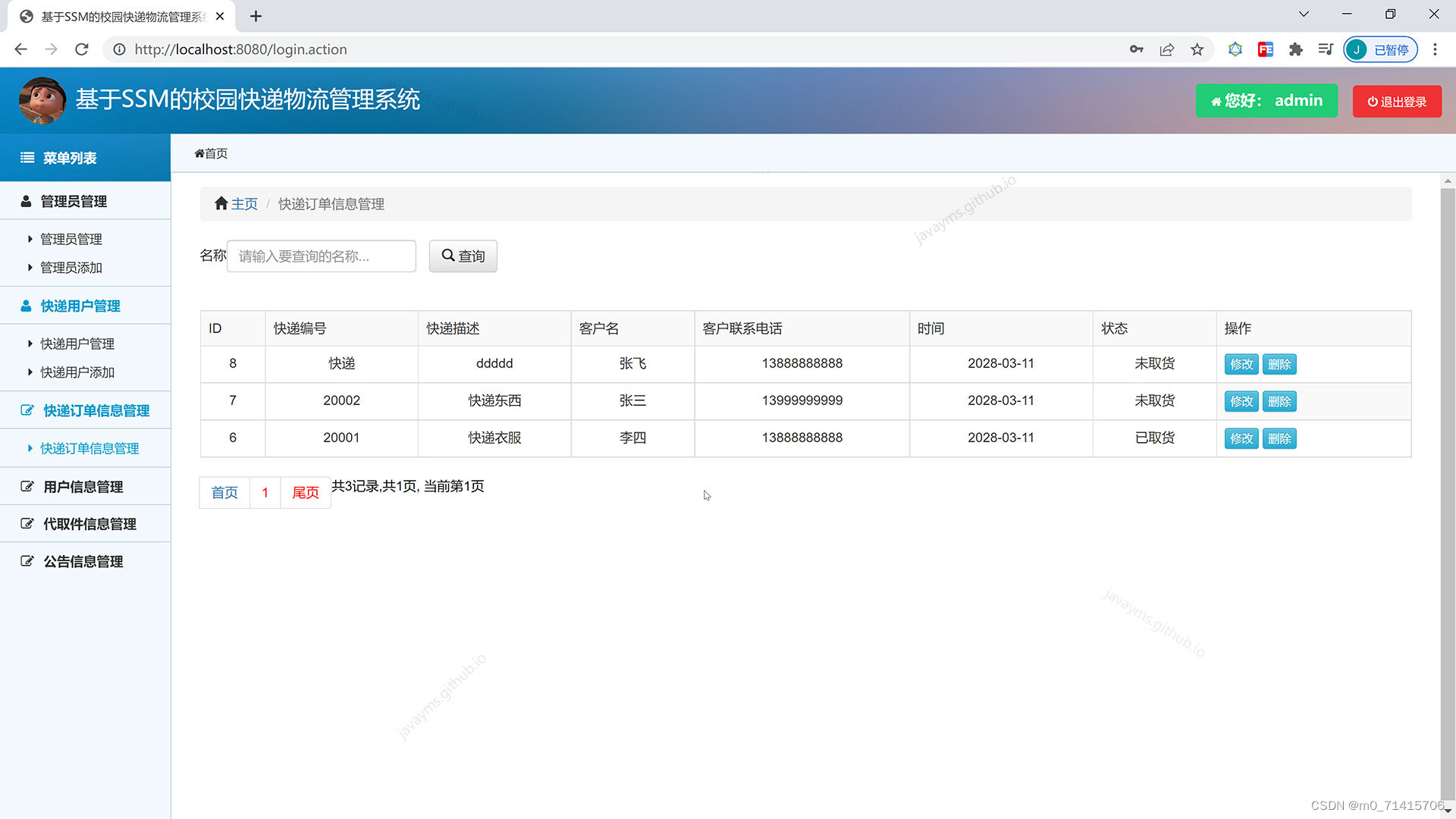Collapse the 快递用户管理 sidebar section
This screenshot has height=819, width=1456.
point(80,306)
